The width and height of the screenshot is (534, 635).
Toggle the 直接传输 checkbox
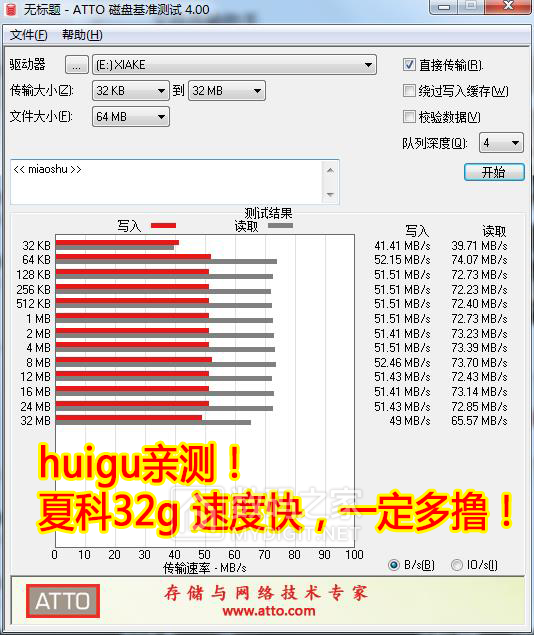click(409, 64)
